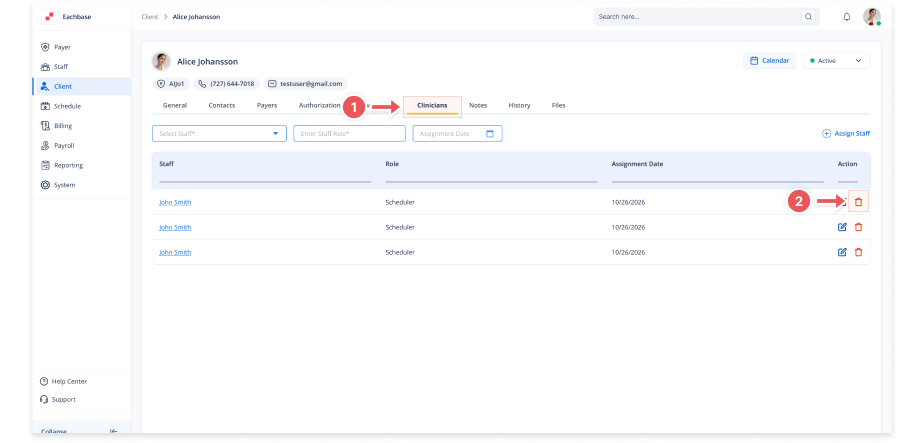
Task: Switch to the General tab
Action: [x=175, y=105]
